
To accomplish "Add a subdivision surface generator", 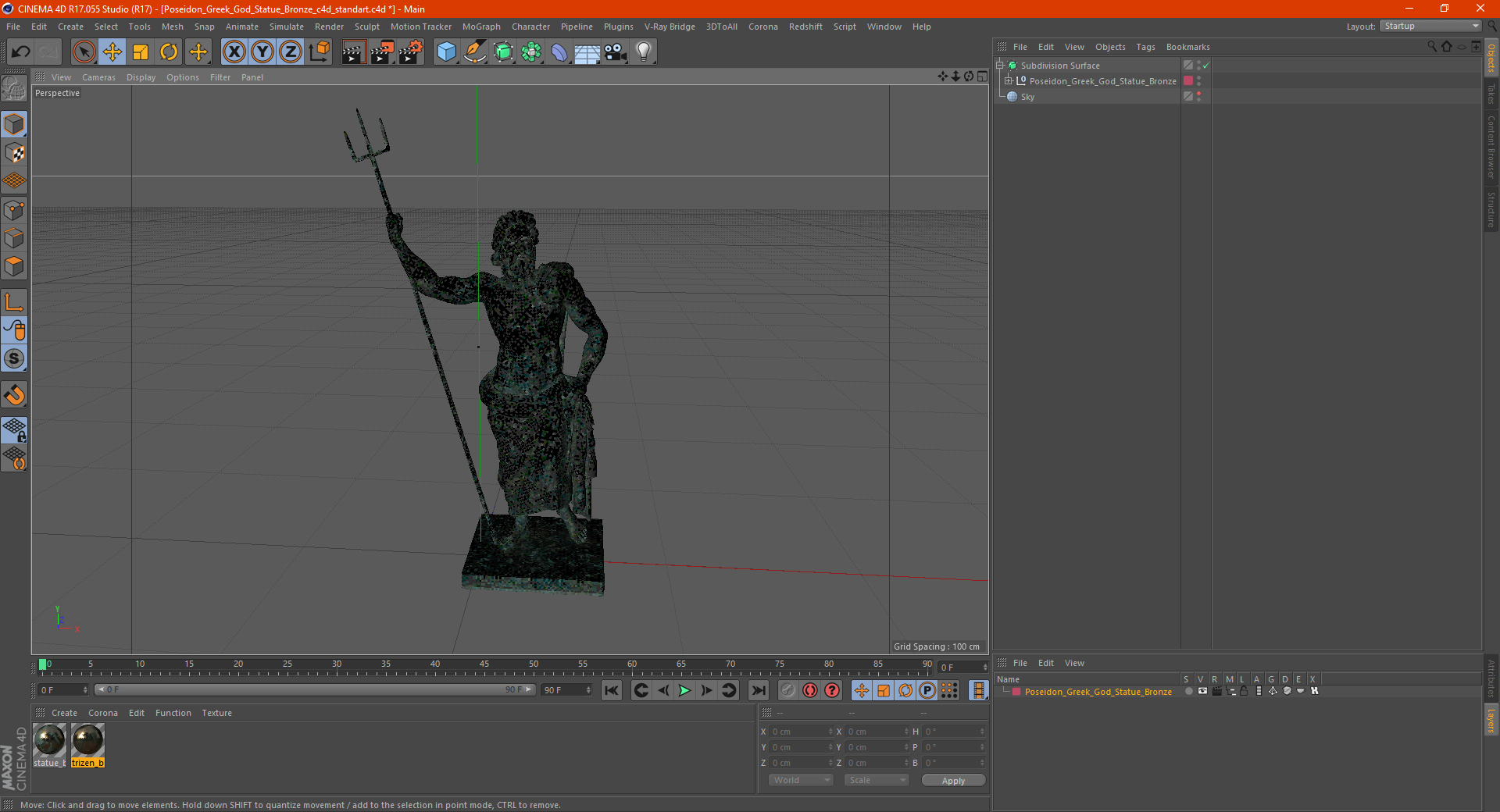I will [503, 52].
